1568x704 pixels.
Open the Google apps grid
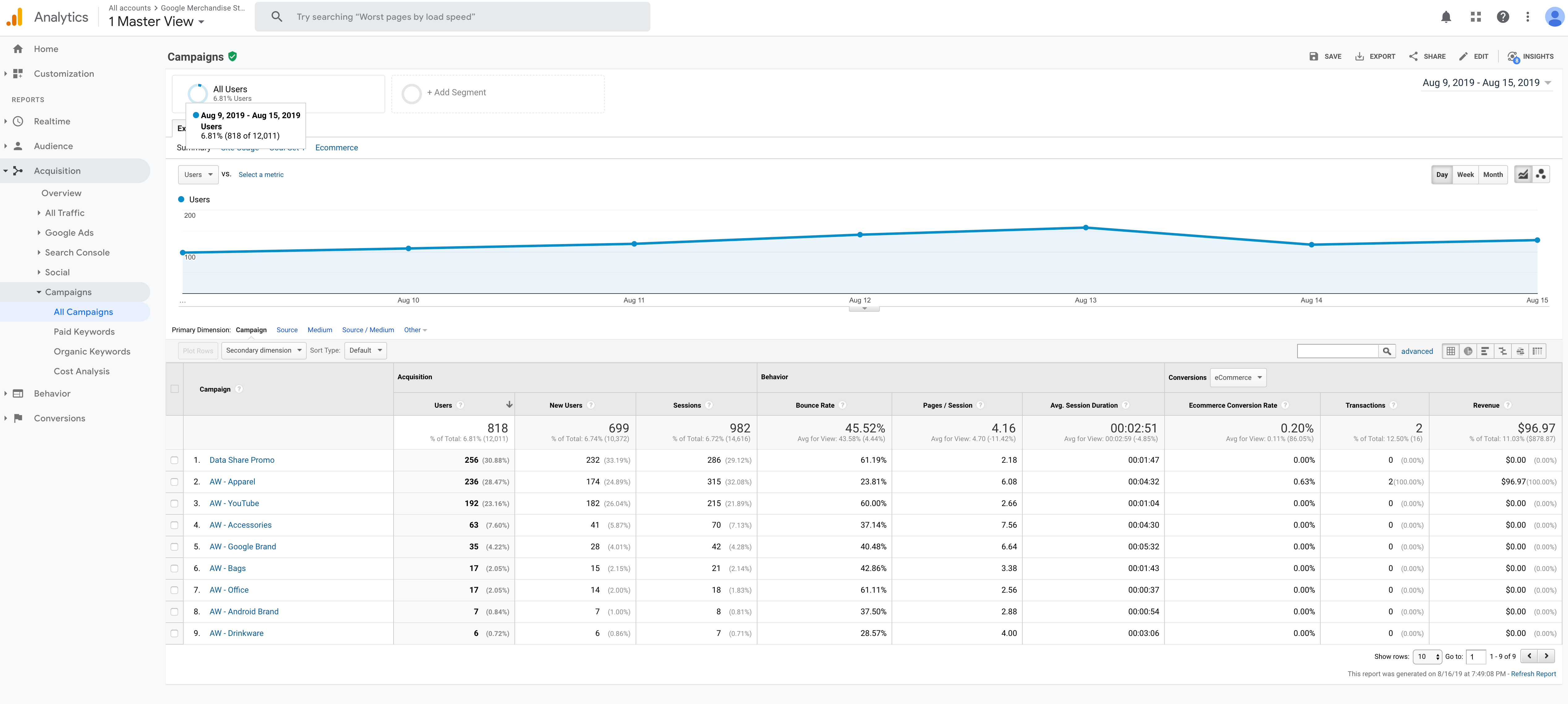pos(1475,17)
